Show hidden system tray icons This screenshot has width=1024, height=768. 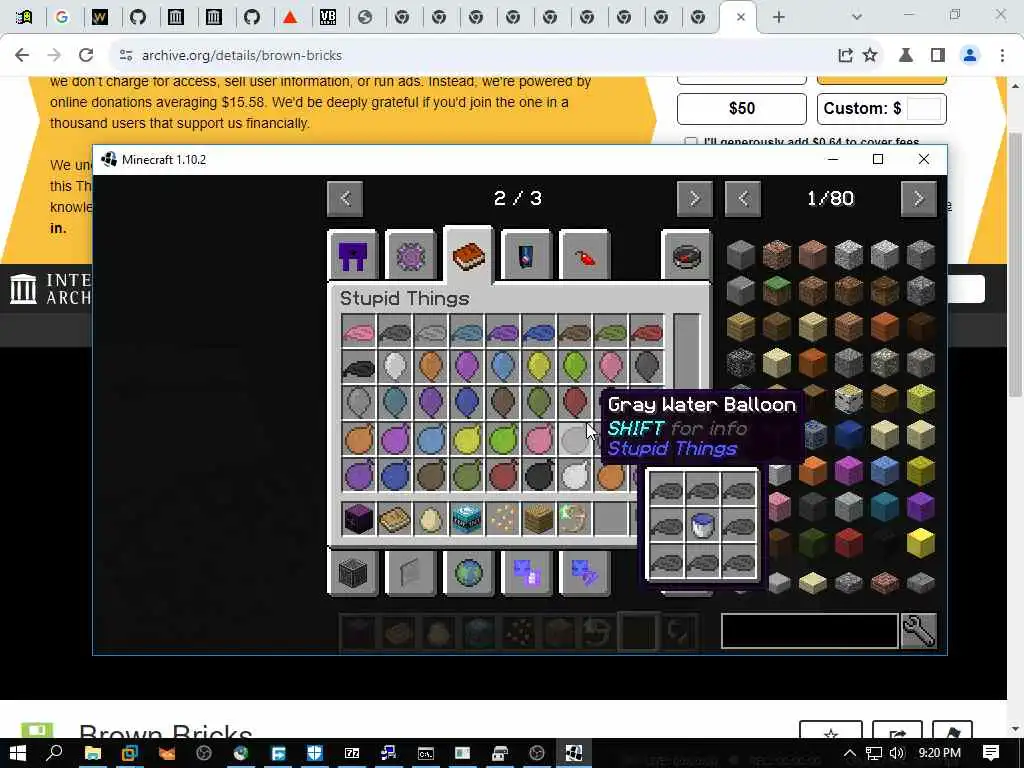849,753
